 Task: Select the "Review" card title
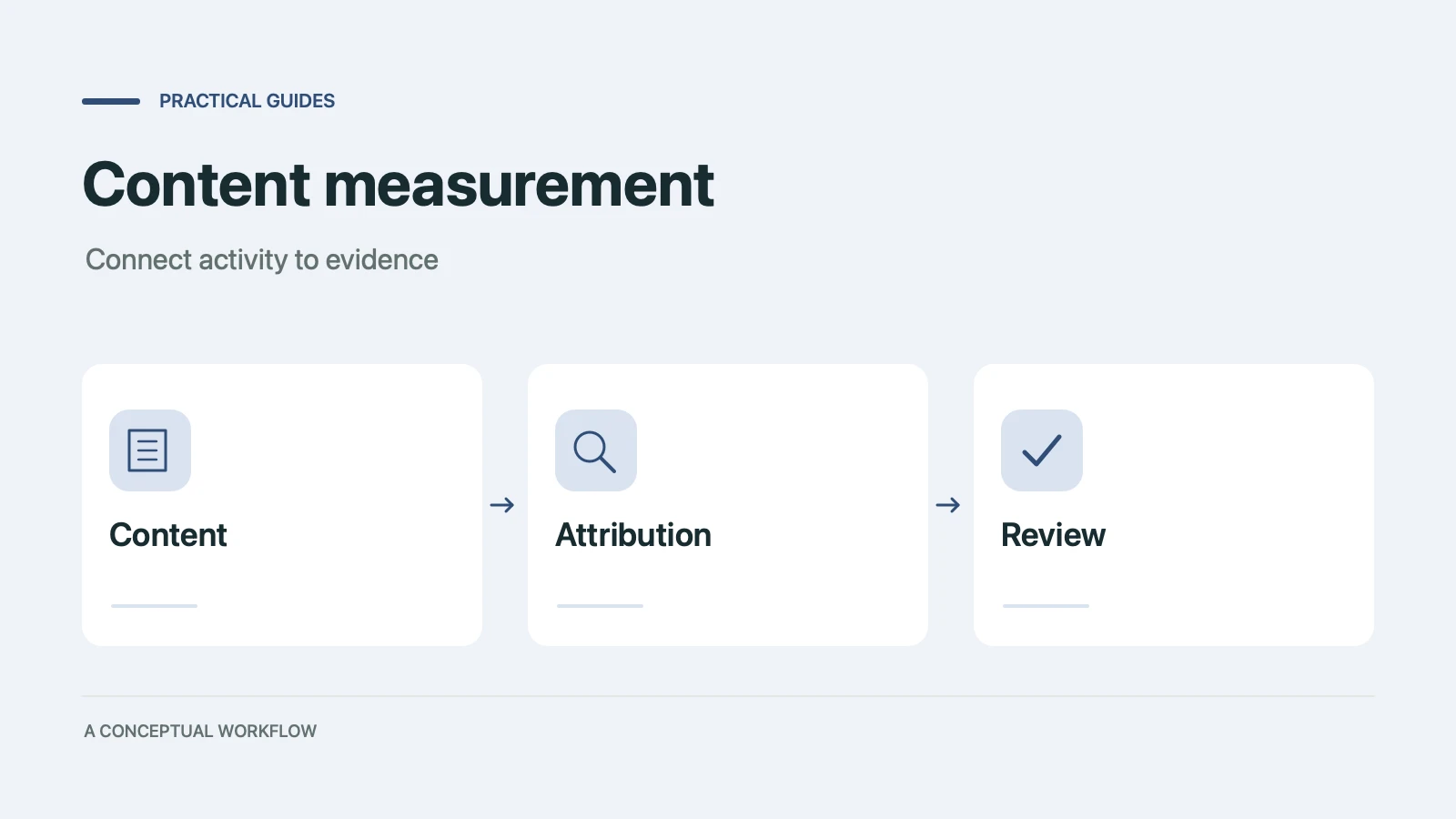coord(1053,535)
